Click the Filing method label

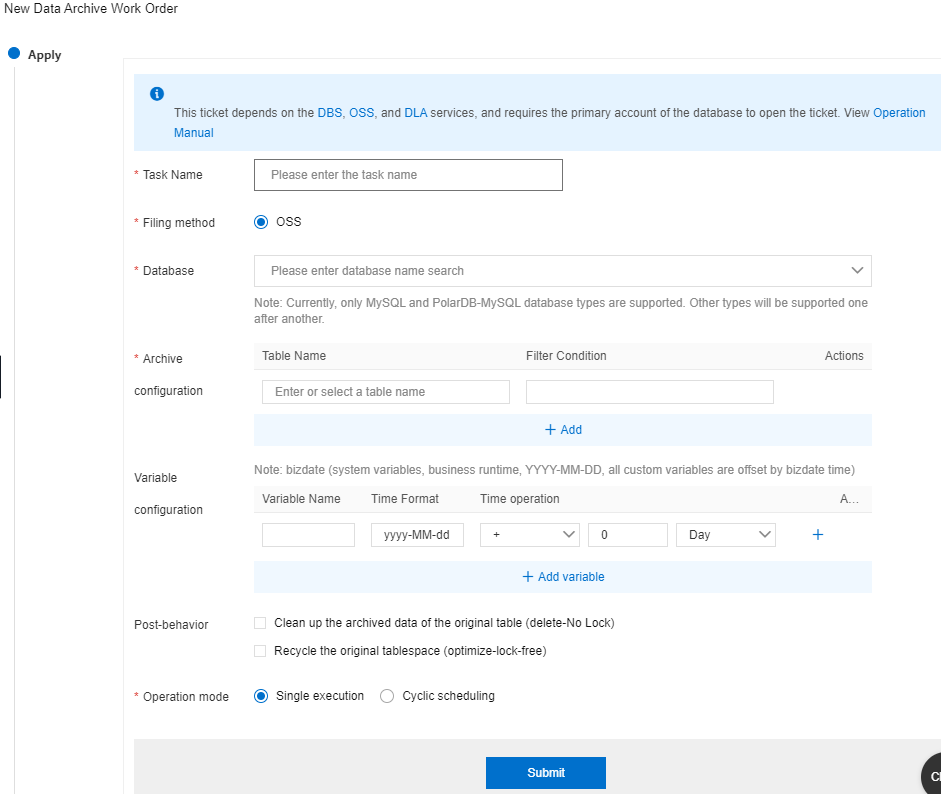click(178, 223)
